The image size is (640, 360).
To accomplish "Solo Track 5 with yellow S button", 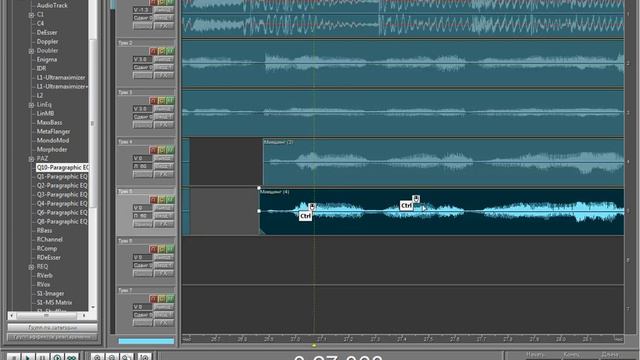I will pos(162,200).
